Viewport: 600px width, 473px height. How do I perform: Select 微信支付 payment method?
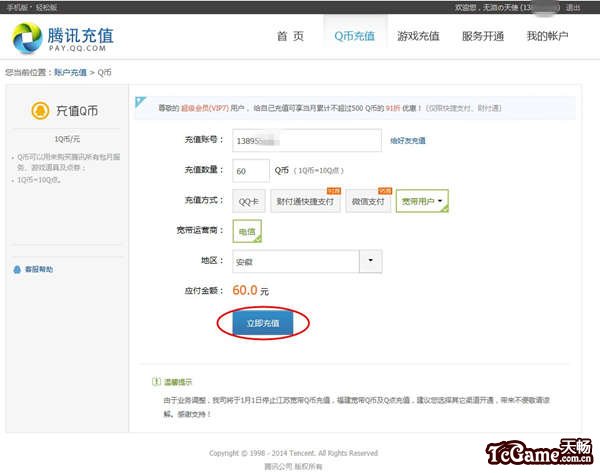pyautogui.click(x=368, y=201)
